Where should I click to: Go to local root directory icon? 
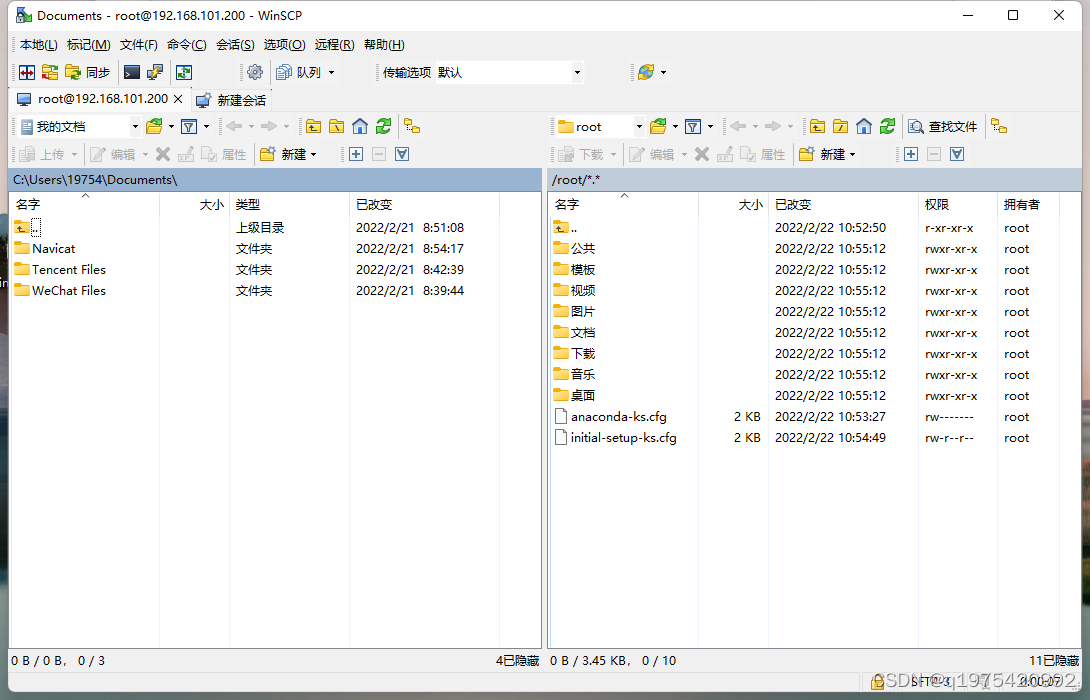point(336,127)
